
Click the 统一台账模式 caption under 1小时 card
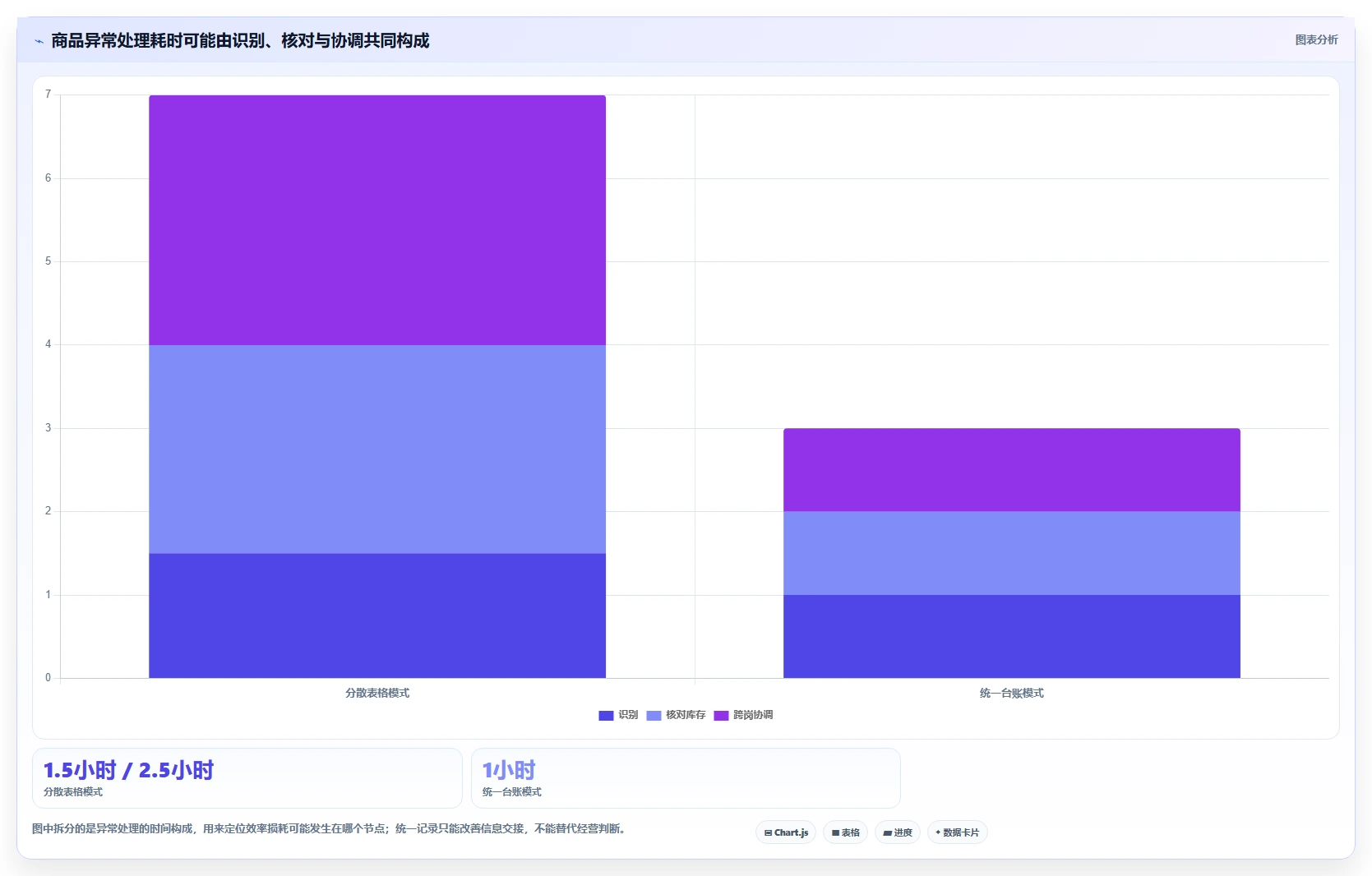512,792
